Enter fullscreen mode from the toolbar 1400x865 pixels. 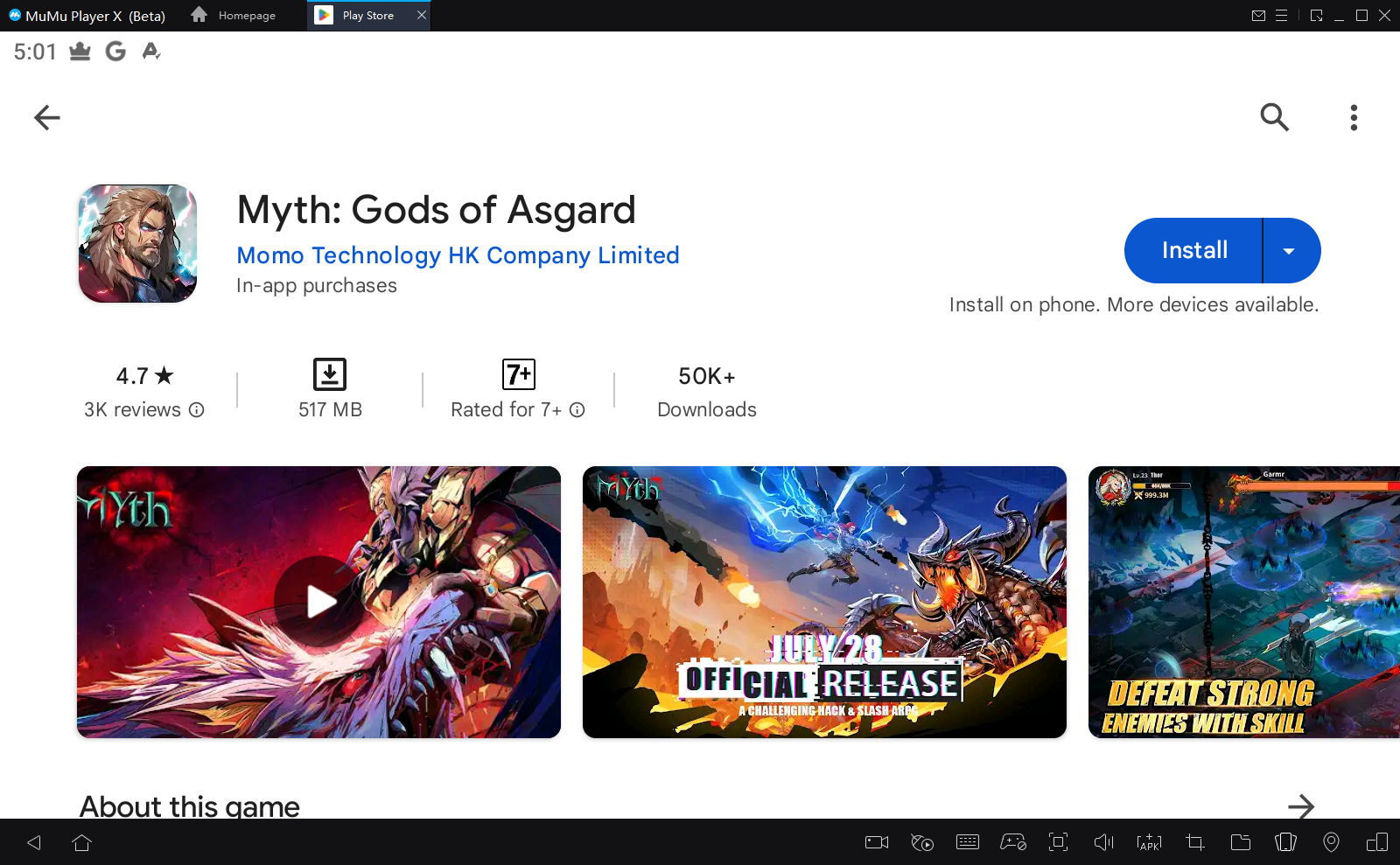[x=1059, y=842]
